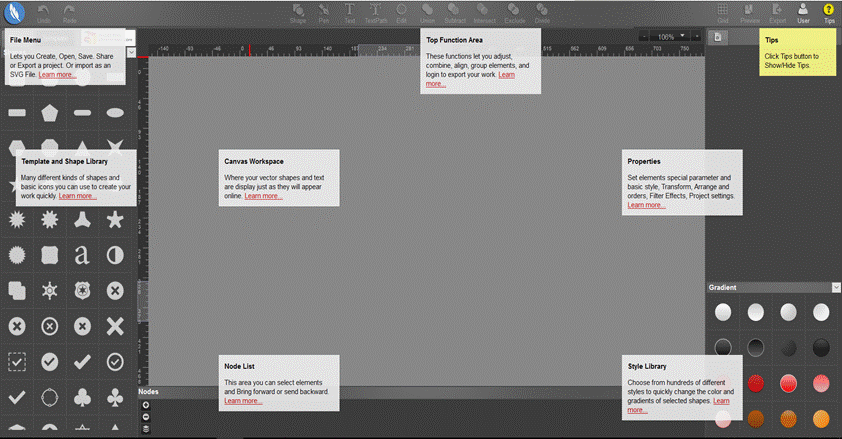
Task: Pick the circle with nodes shape
Action: tap(49, 398)
